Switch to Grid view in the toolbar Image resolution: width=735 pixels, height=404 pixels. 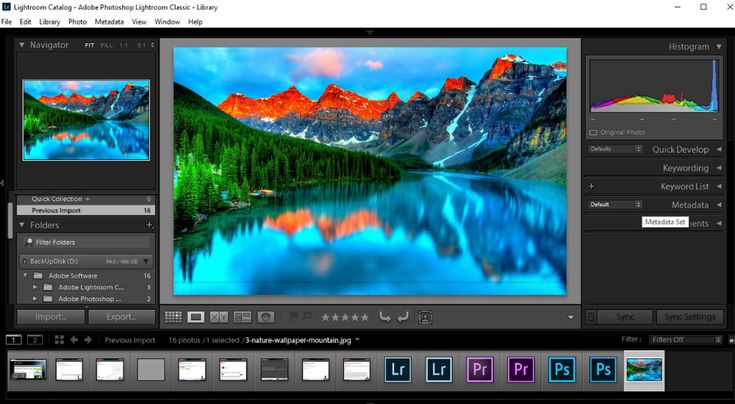click(x=173, y=317)
